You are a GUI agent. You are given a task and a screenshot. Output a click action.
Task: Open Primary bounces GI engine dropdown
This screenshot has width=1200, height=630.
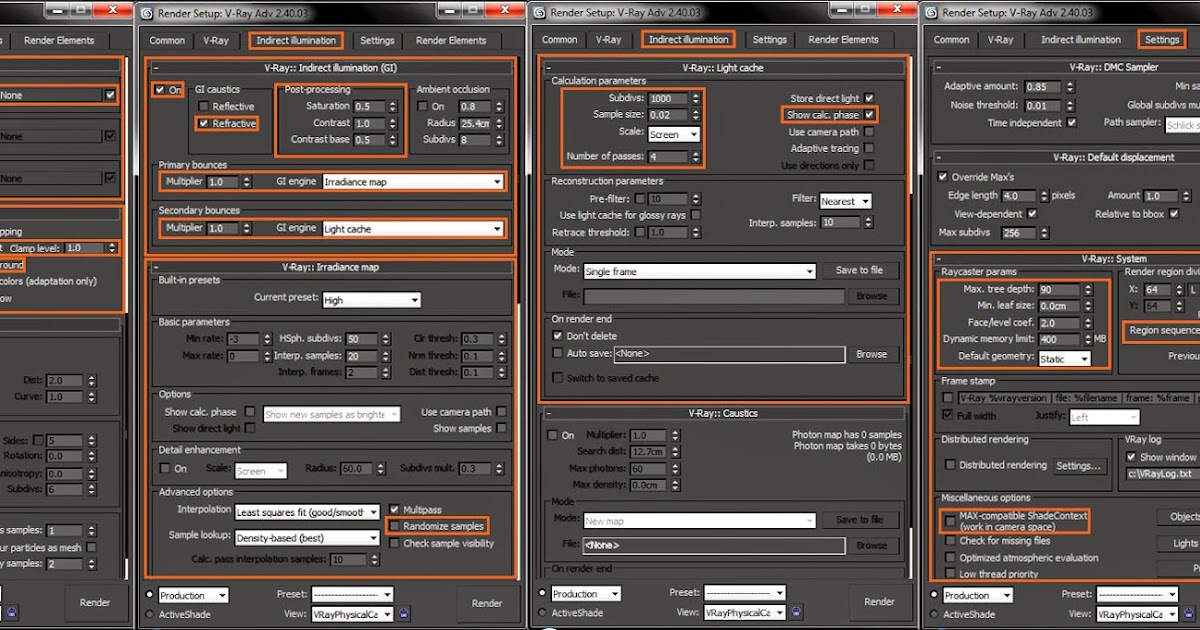(x=412, y=182)
